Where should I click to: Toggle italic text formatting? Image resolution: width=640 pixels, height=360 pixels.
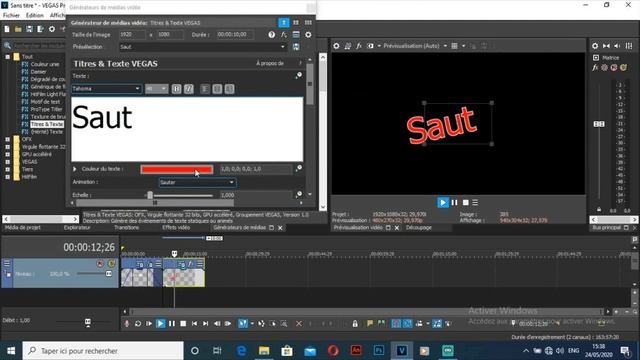(x=189, y=89)
